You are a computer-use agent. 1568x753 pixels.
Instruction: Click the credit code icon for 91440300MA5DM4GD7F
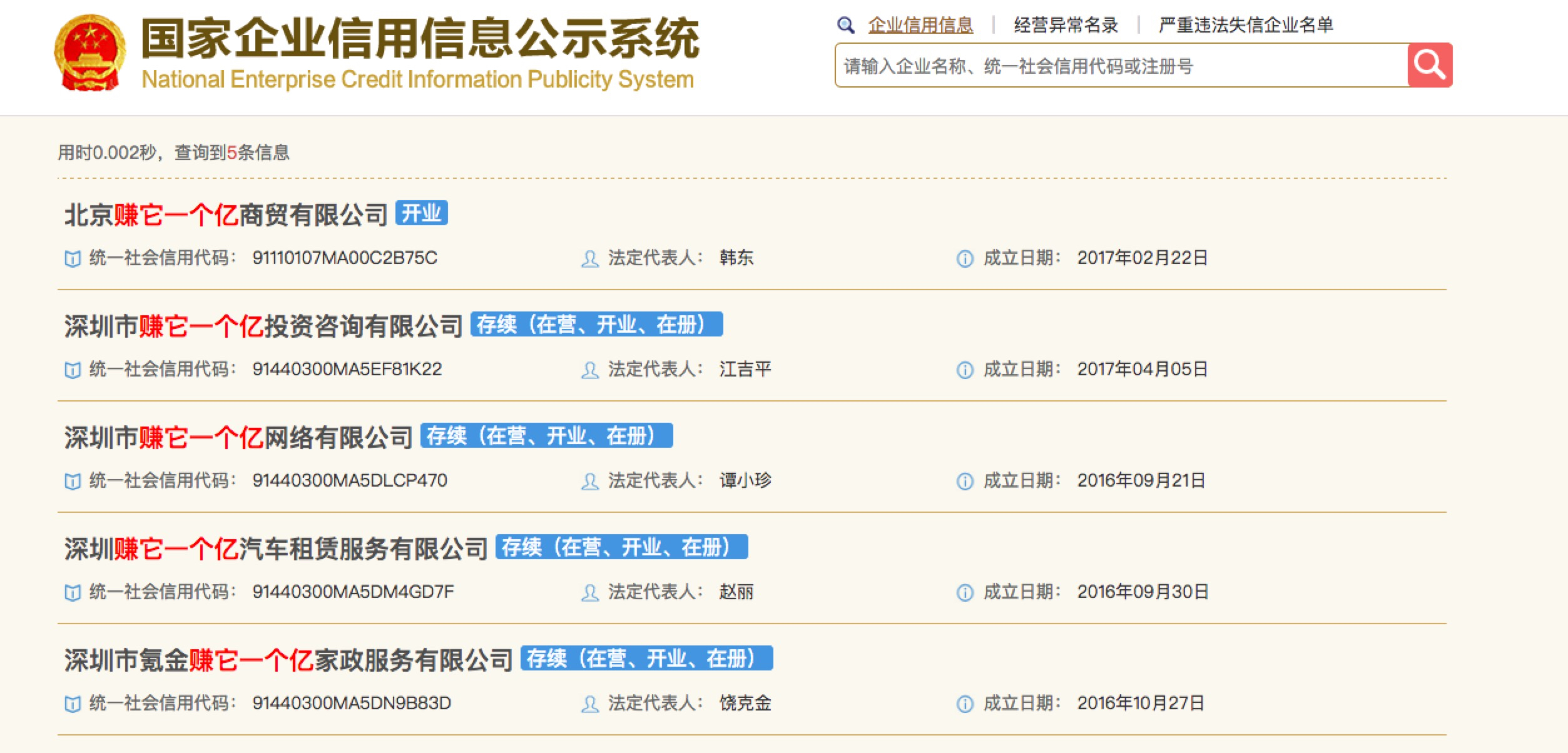pos(73,592)
